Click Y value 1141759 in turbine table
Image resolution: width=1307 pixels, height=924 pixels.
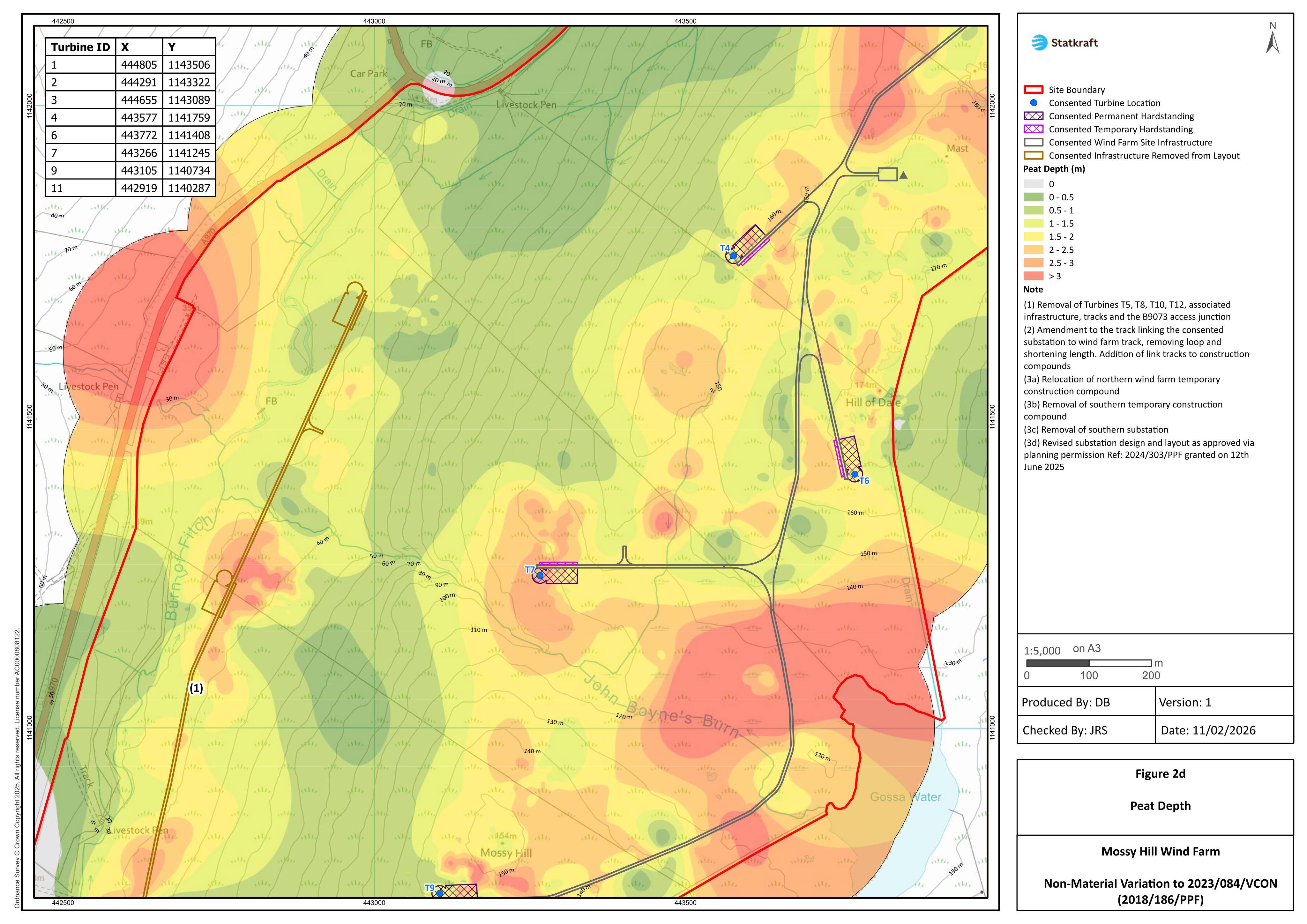click(x=189, y=118)
